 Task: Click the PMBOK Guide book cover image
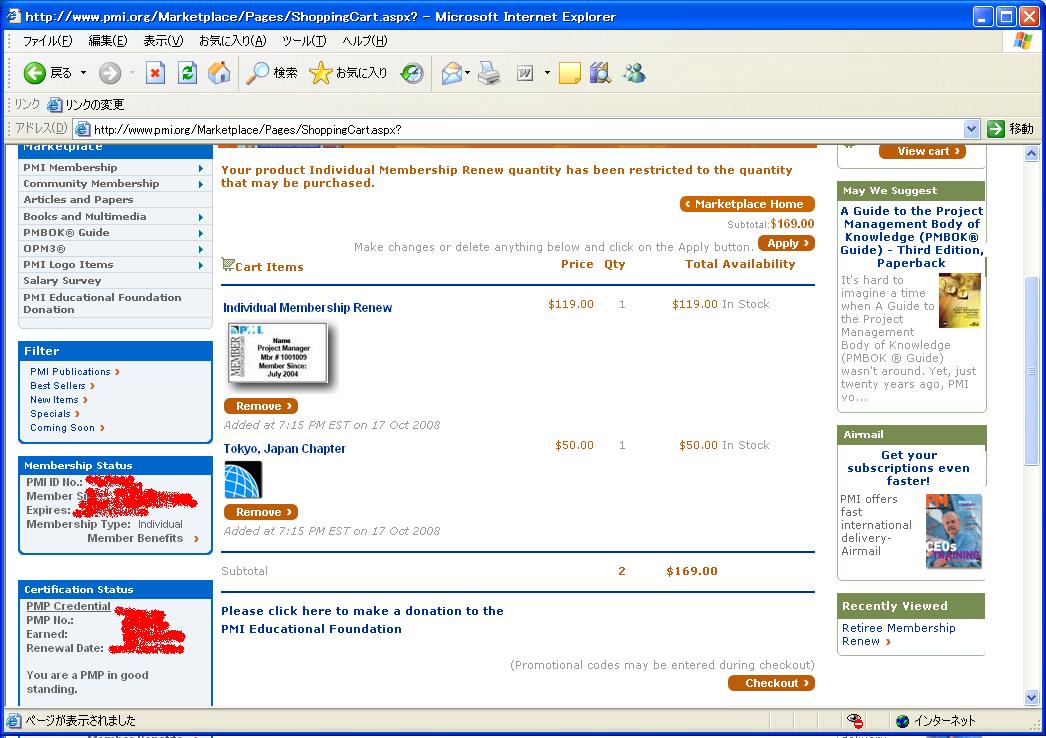click(x=959, y=300)
